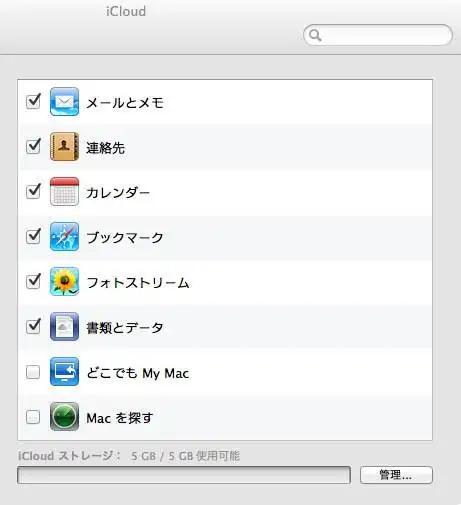Select the メールとメモ label
461x505 pixels.
tap(125, 102)
